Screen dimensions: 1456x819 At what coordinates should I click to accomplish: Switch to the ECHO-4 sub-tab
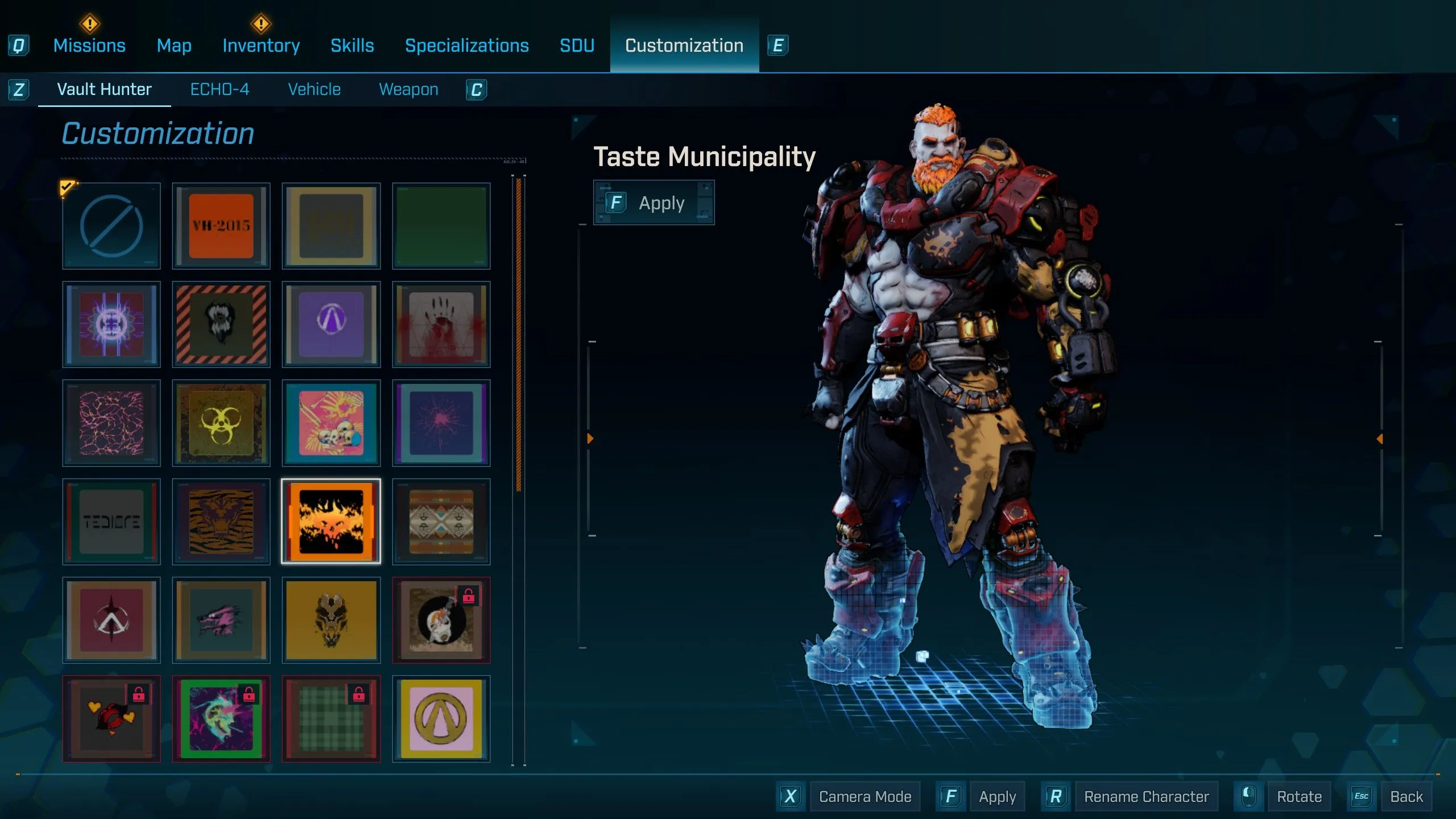click(x=220, y=89)
